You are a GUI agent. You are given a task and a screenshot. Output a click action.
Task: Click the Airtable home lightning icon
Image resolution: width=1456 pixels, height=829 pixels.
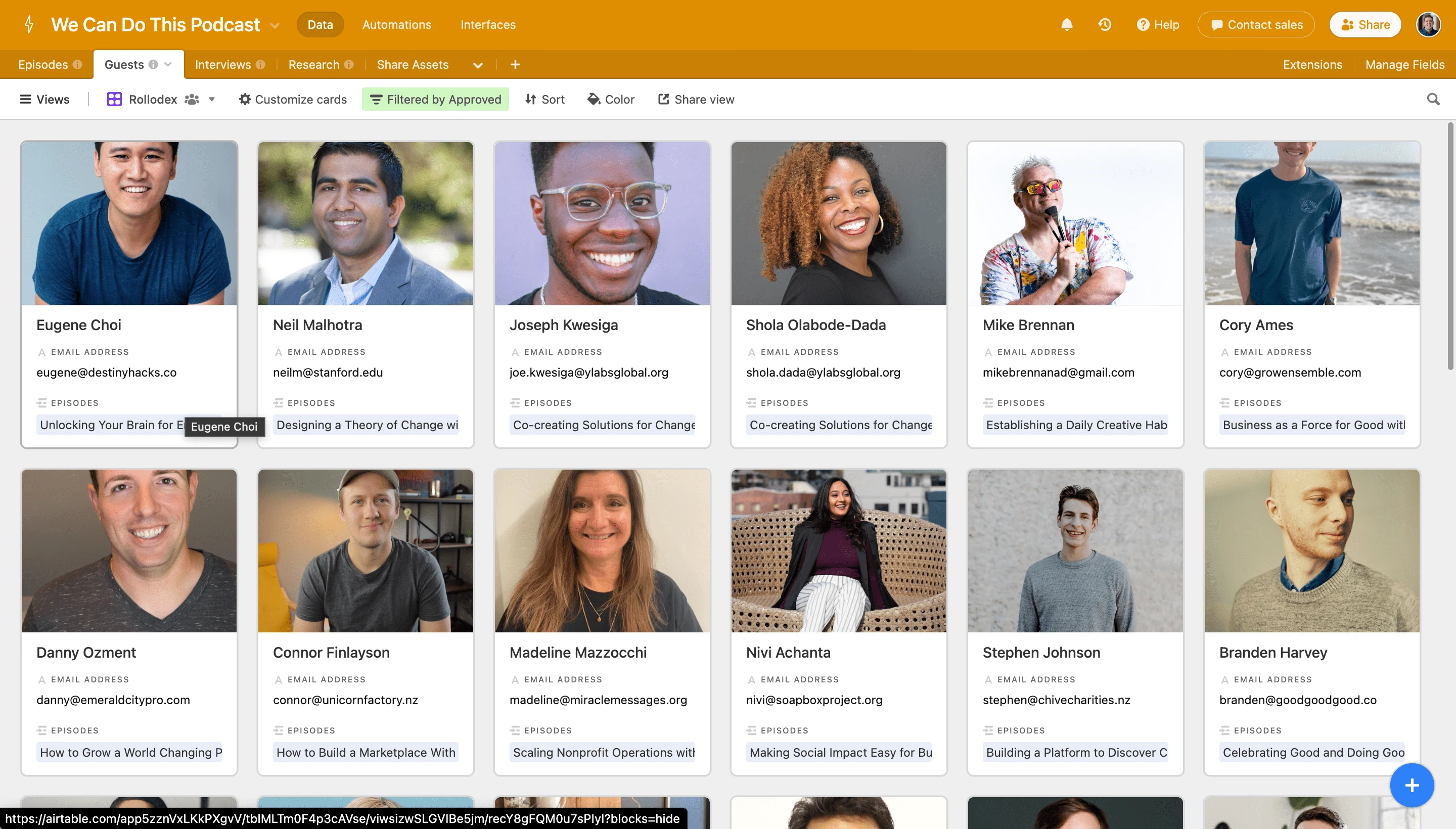point(29,24)
